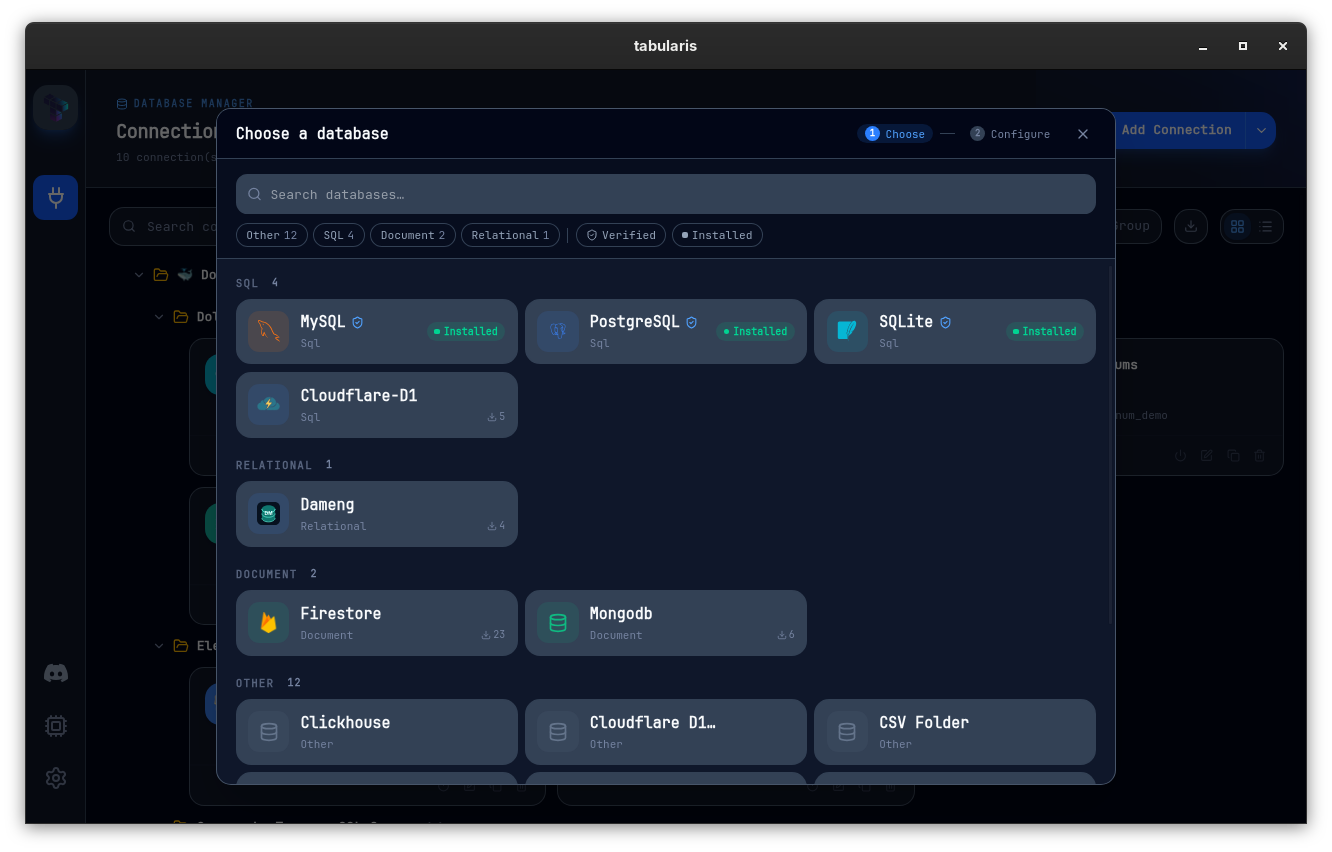Click the database list scrollbar
This screenshot has height=852, width=1332.
pyautogui.click(x=1111, y=445)
